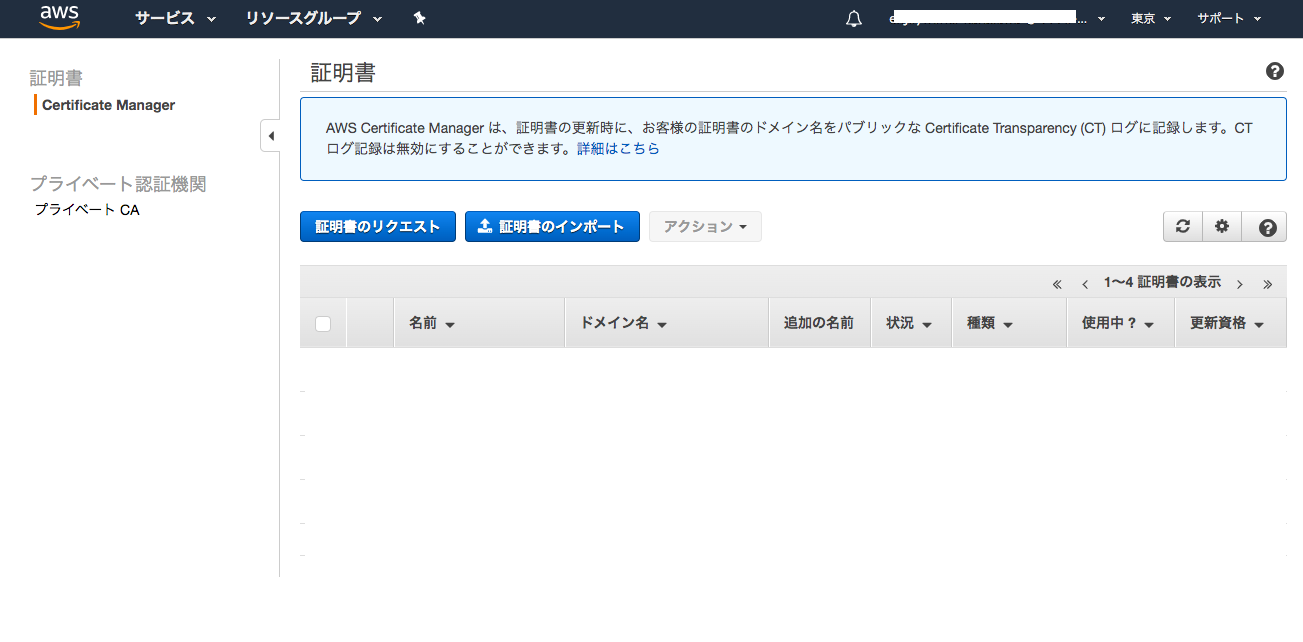Refresh the certificate list

(1183, 227)
